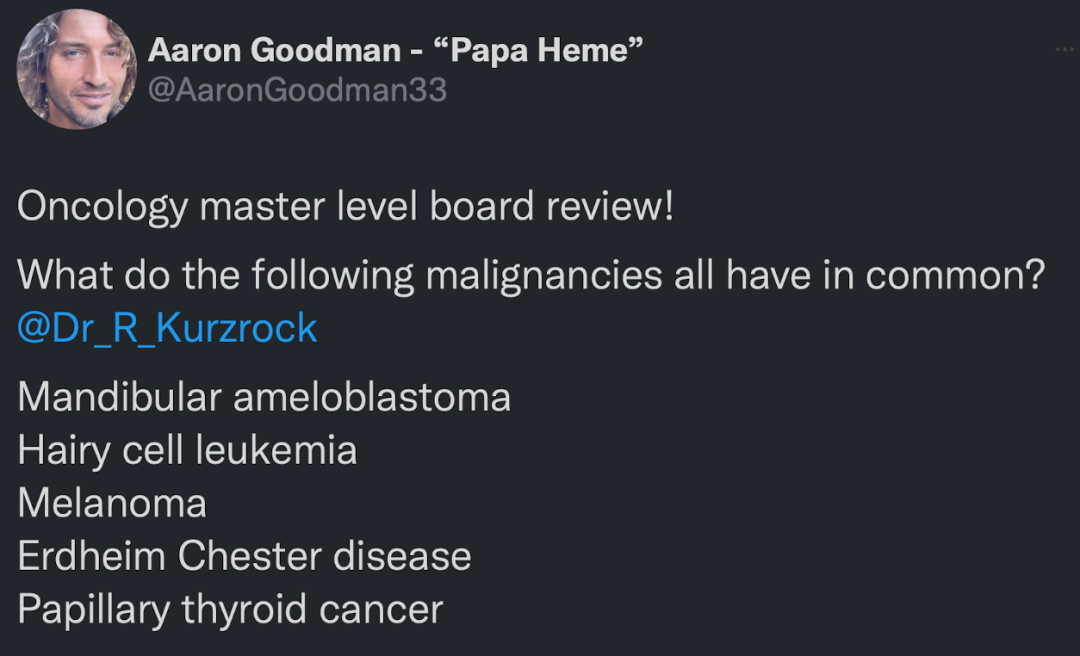Click the word "Oncology" in the tweet

(102, 207)
